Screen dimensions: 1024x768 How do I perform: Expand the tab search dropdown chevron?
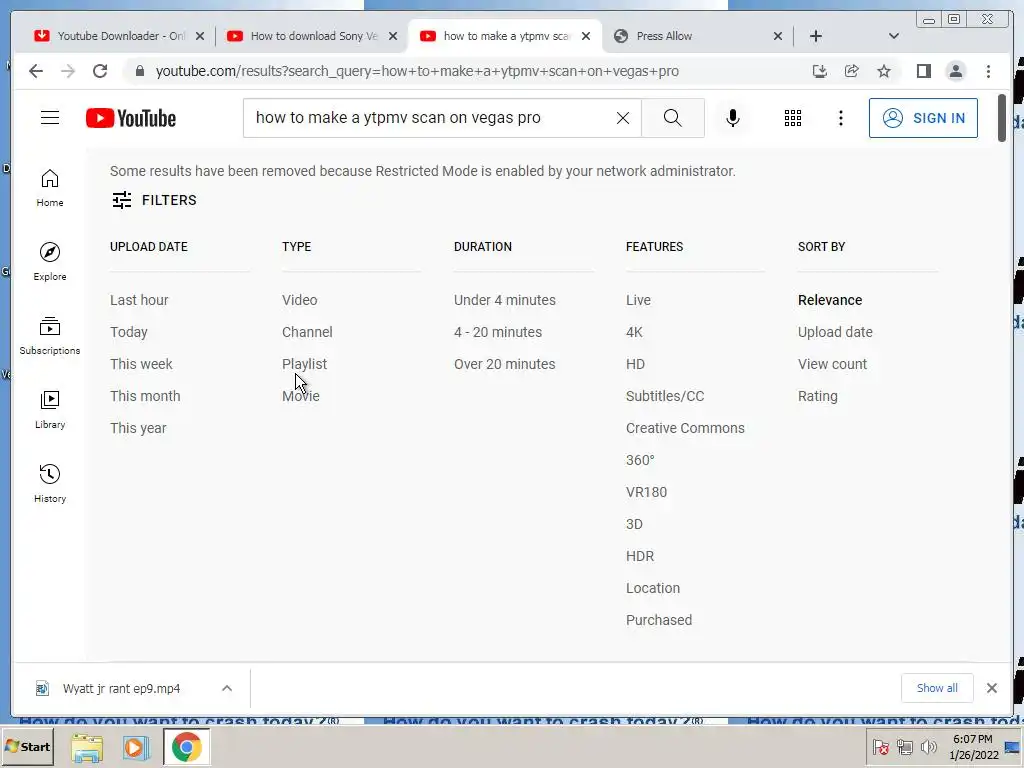(x=894, y=36)
